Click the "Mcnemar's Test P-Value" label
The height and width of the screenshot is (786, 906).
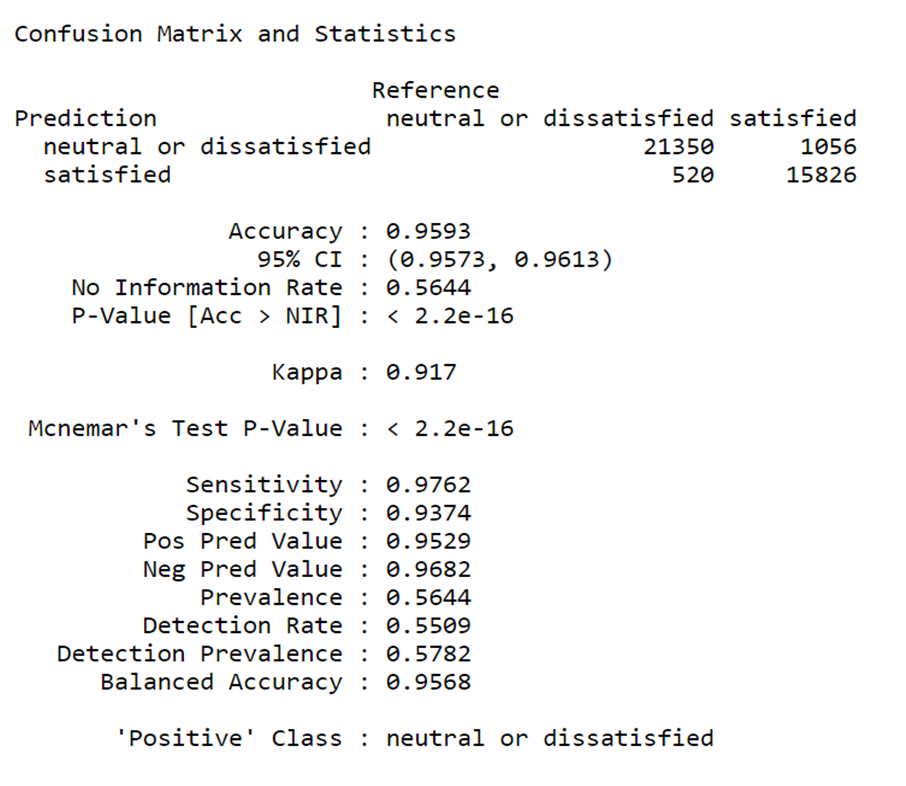pos(185,429)
